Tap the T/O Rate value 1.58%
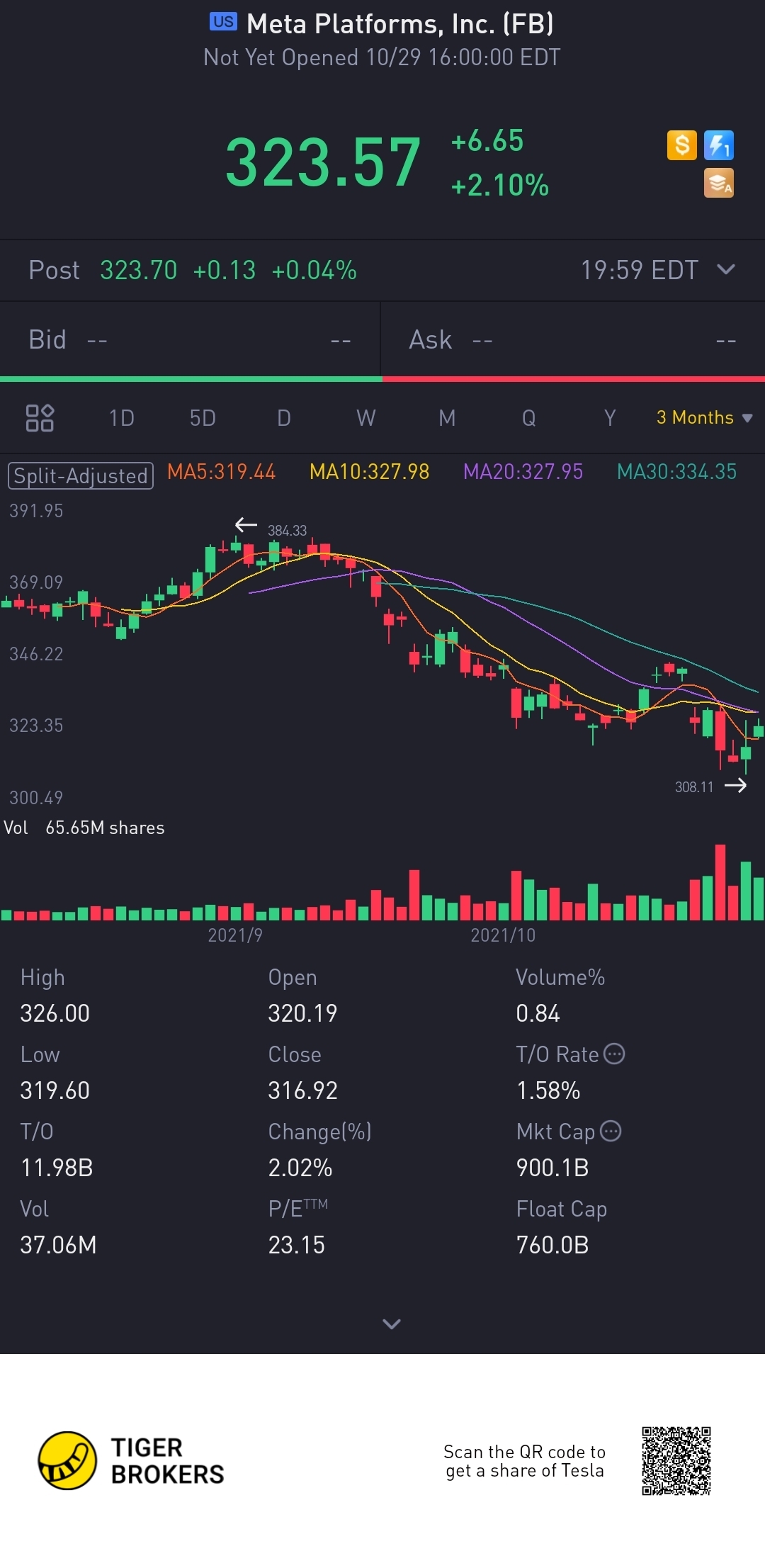Screen dimensions: 765x1568 pyautogui.click(x=548, y=1090)
